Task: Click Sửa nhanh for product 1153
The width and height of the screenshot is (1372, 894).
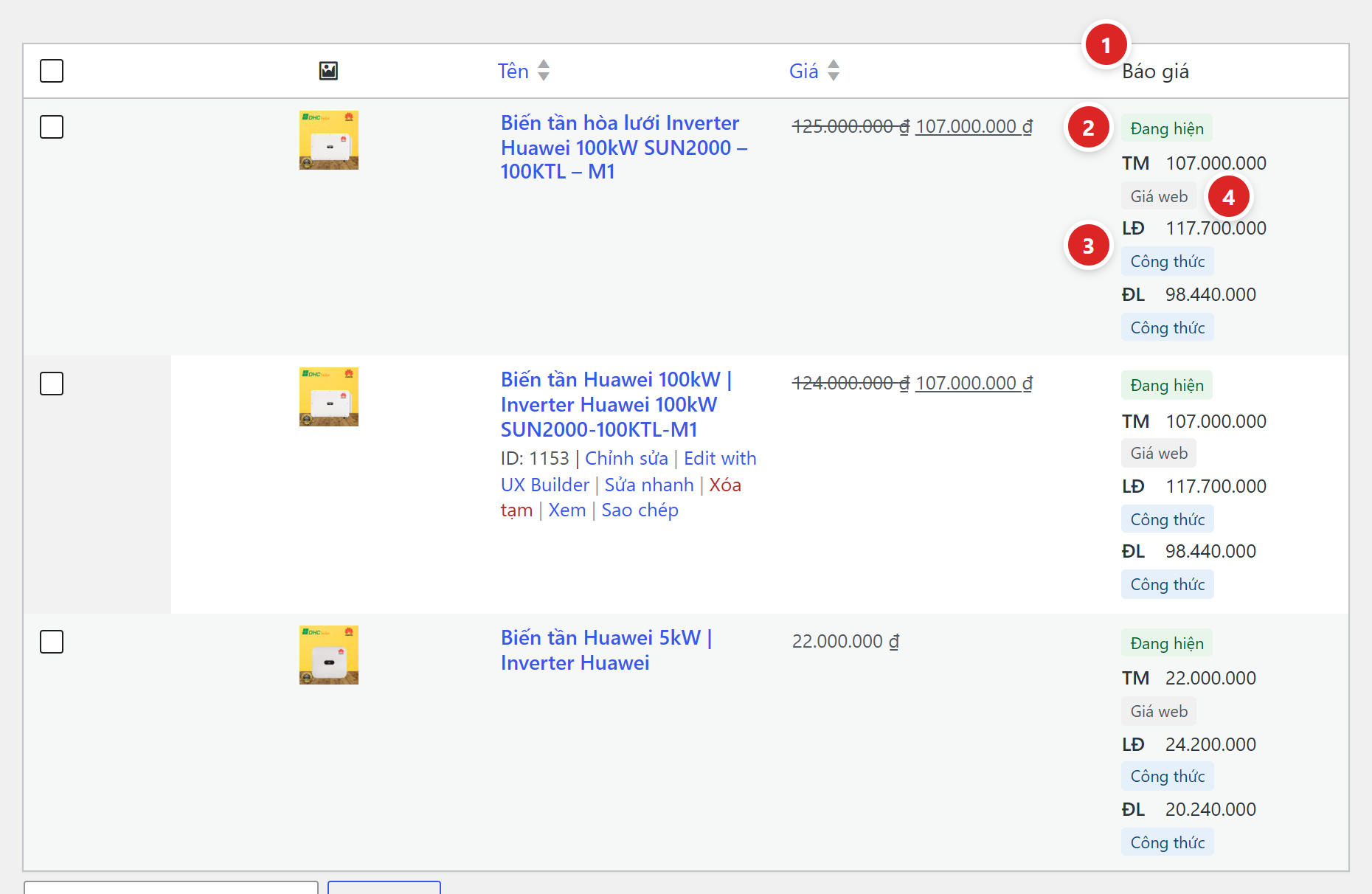Action: 649,485
